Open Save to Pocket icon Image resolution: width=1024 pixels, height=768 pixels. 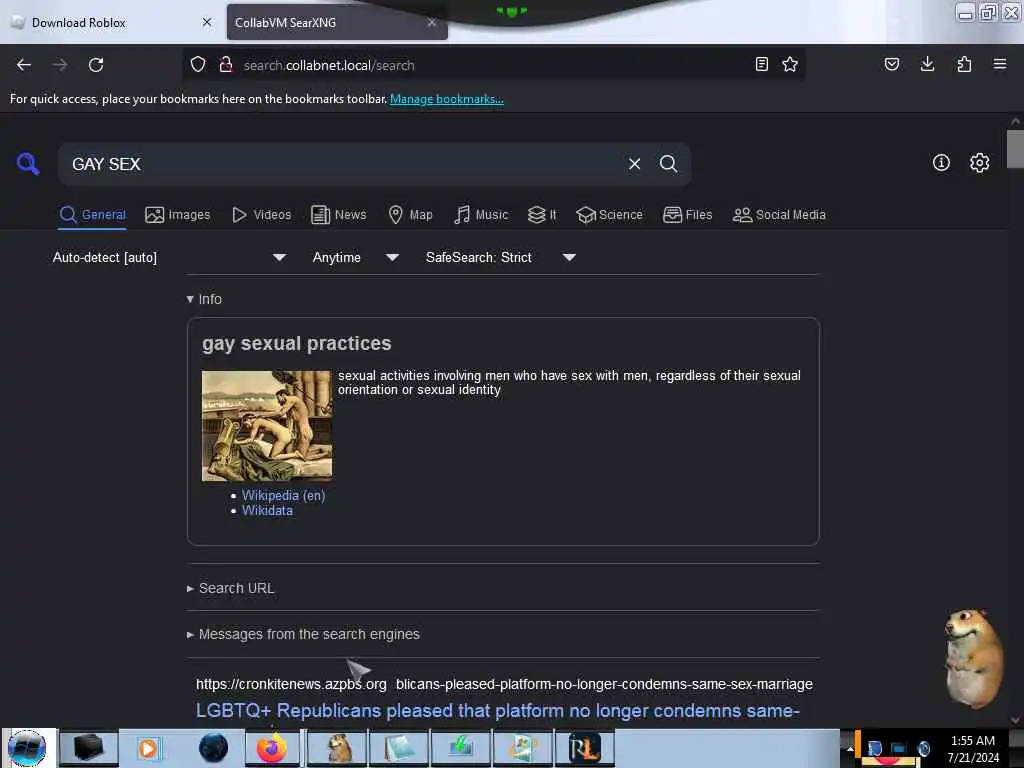[892, 64]
